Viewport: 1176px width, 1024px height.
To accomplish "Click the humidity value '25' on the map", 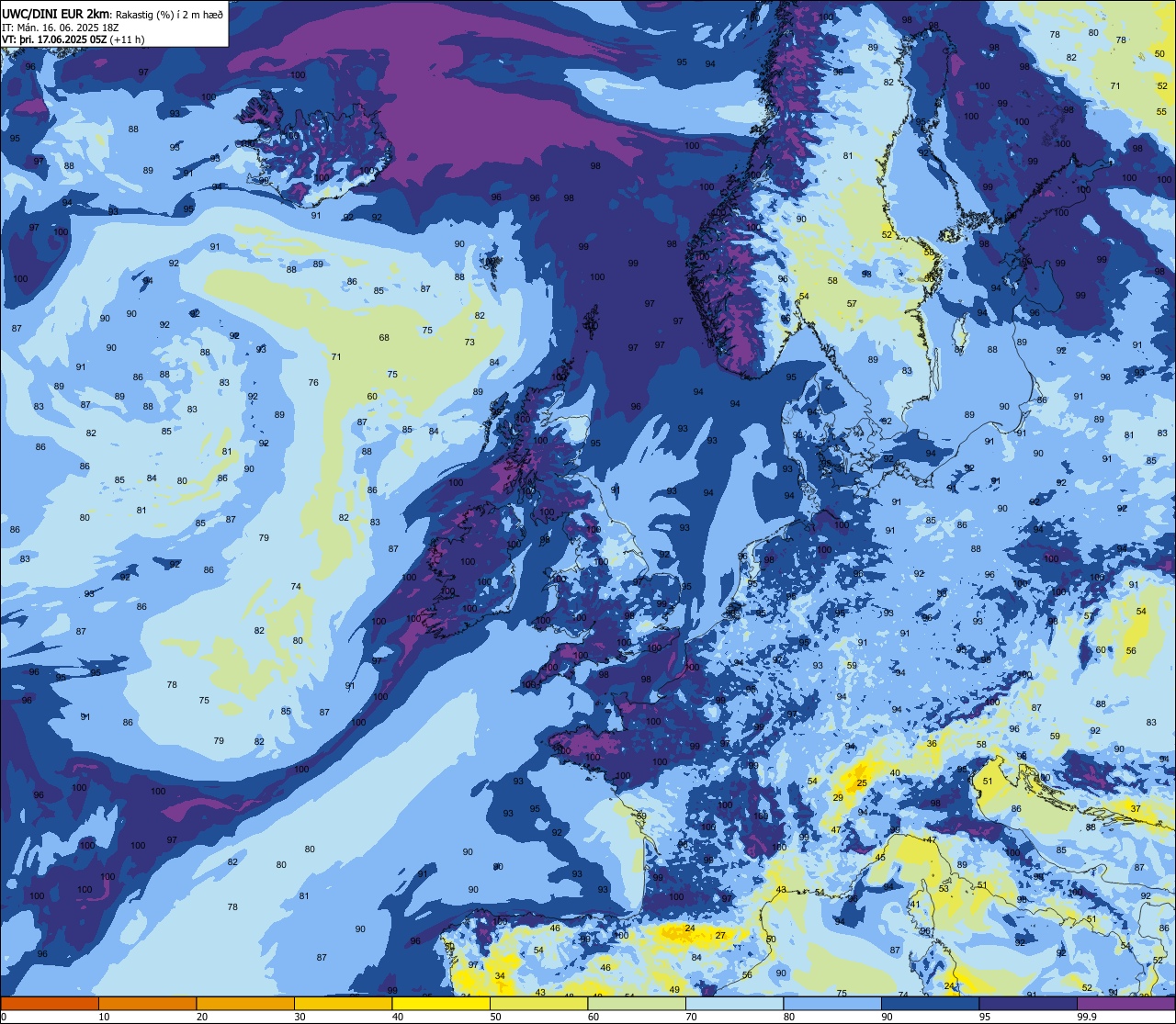I will coord(862,783).
